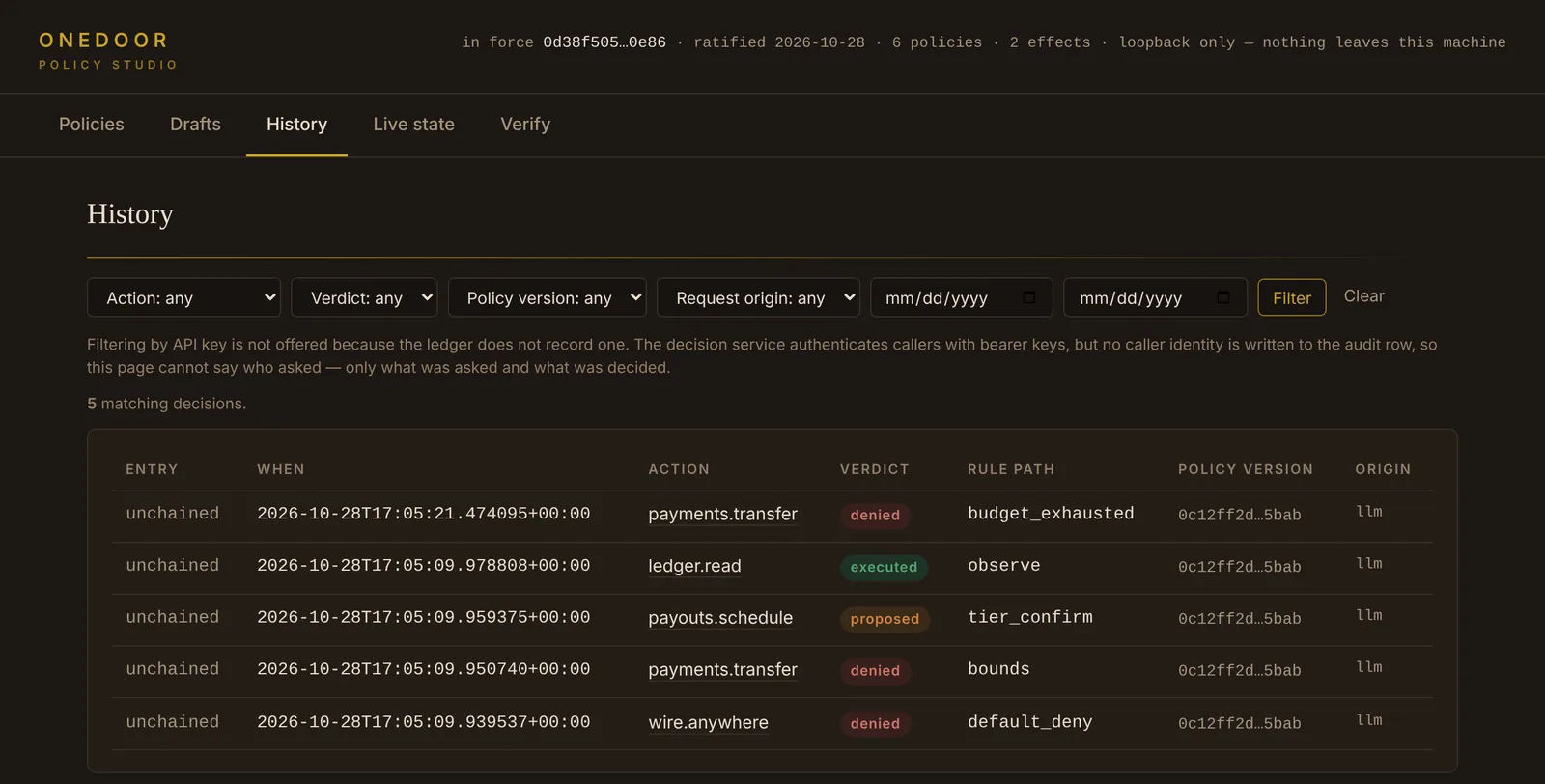Click timestamp 2026-10-28T17:05:09.978808+00:00
Image resolution: width=1545 pixels, height=784 pixels.
click(x=423, y=566)
